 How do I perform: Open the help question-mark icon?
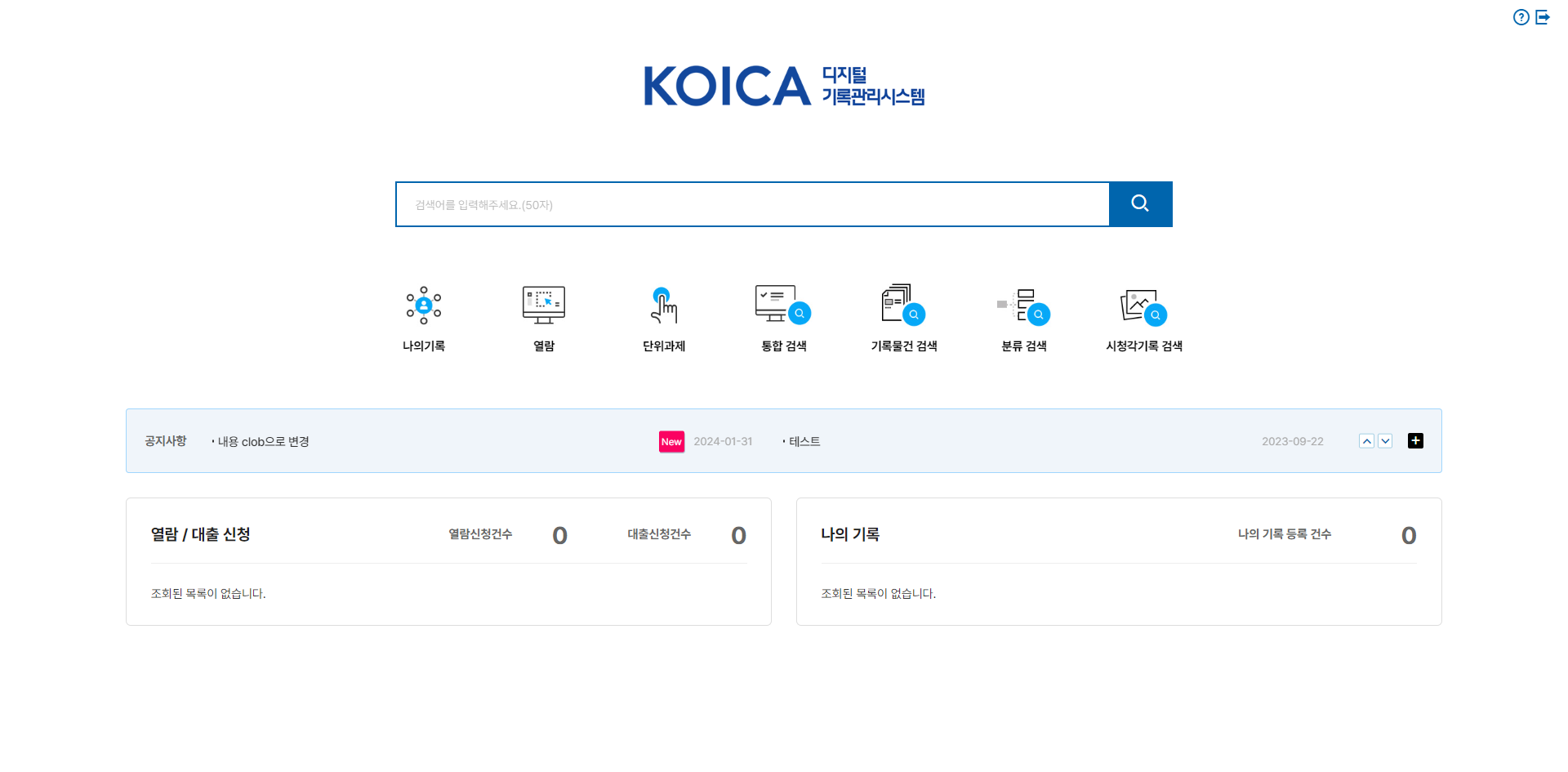coord(1521,17)
